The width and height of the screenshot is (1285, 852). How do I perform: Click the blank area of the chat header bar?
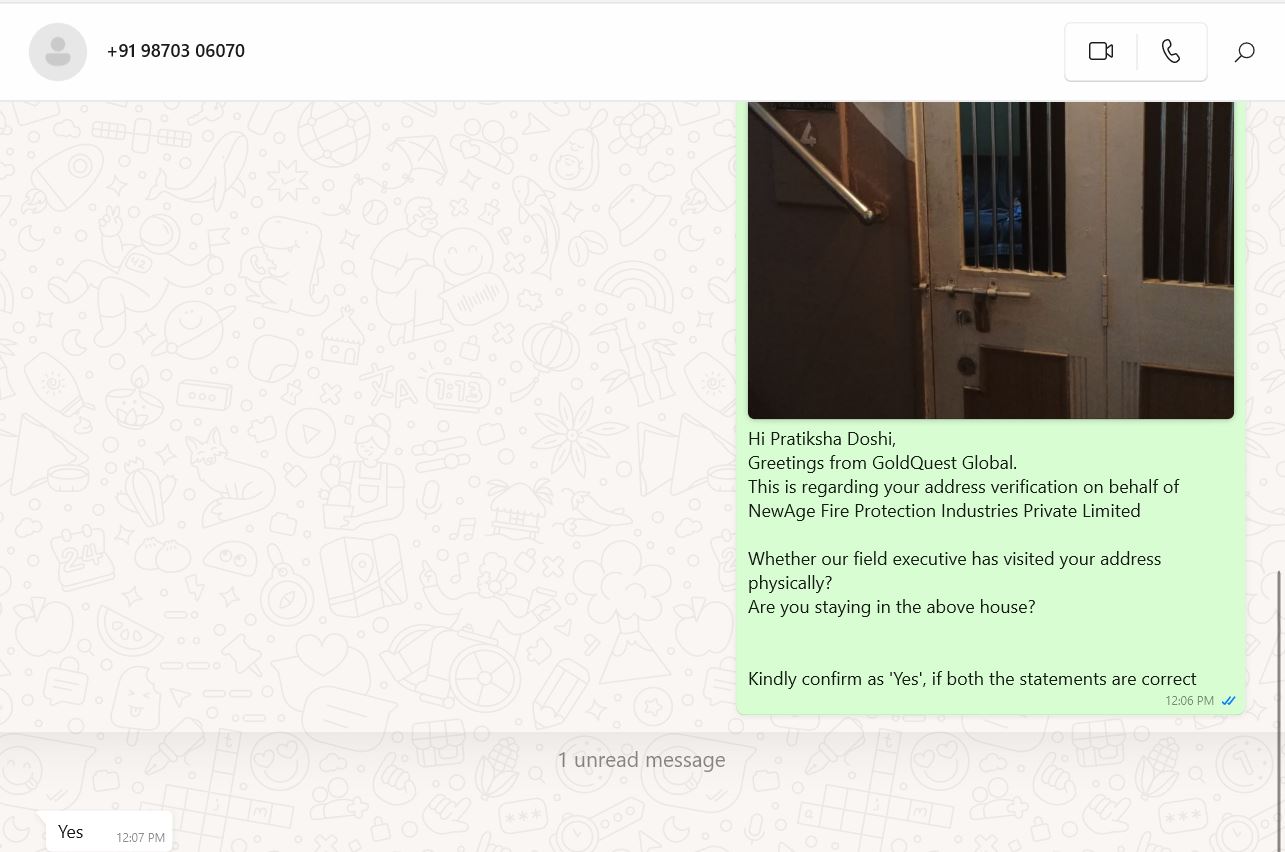tap(650, 52)
